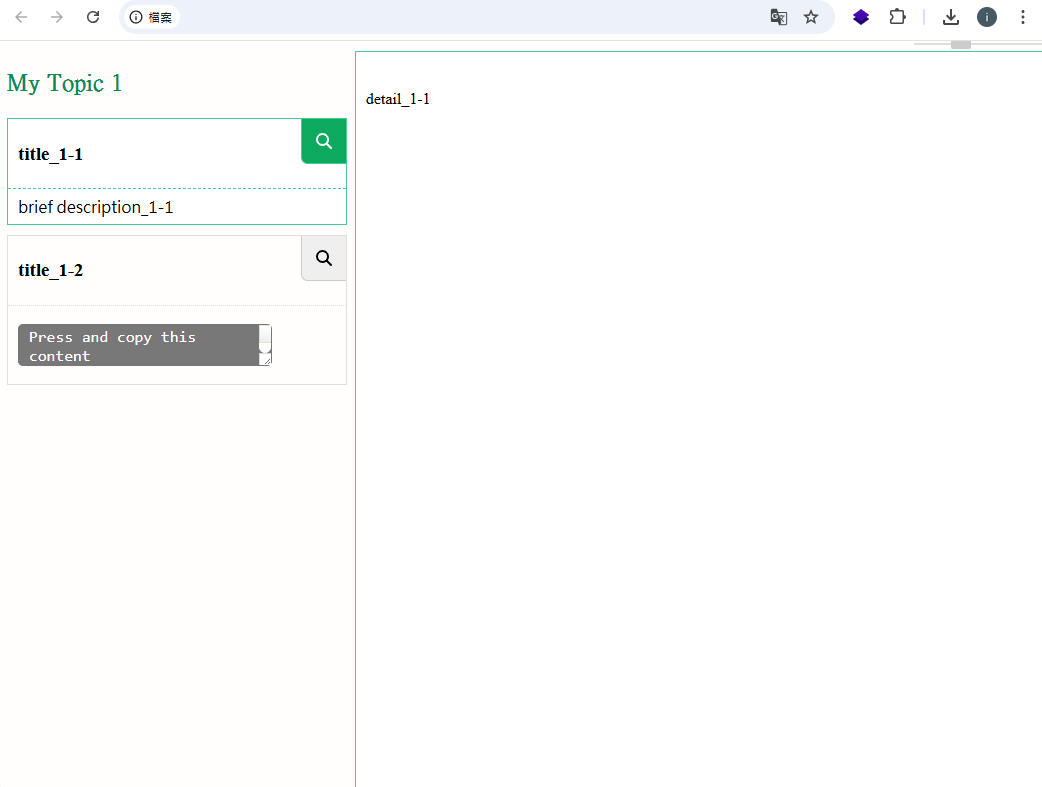Open the user profile avatar
The height and width of the screenshot is (787, 1042).
987,17
